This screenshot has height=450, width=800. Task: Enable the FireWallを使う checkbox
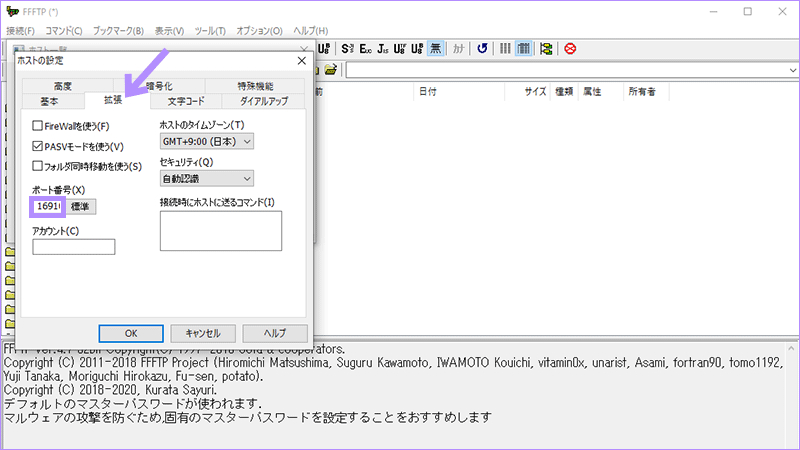38,126
